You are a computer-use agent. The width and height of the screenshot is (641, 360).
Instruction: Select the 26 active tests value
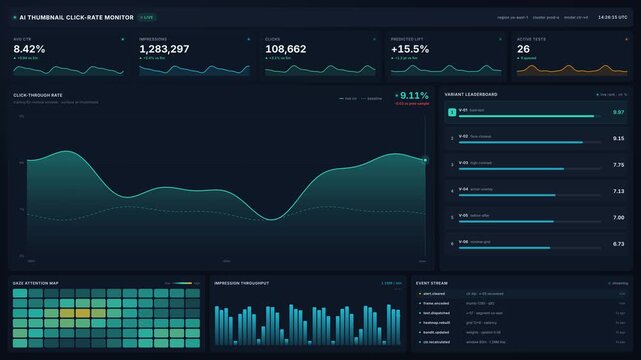523,49
